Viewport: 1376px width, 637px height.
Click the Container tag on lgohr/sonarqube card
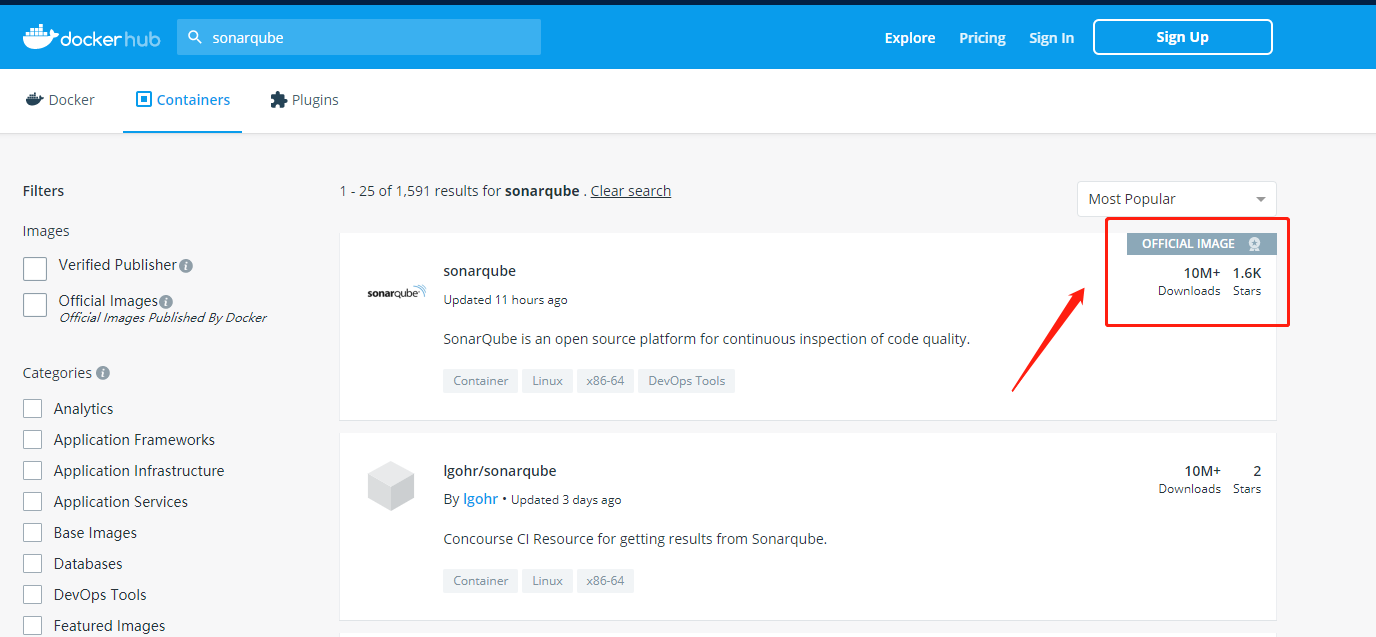pyautogui.click(x=481, y=581)
